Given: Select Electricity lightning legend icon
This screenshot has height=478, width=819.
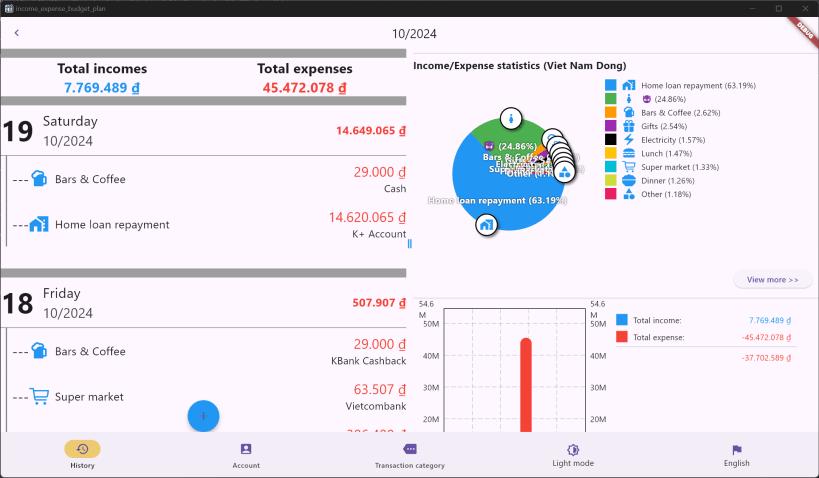Looking at the screenshot, I should click(629, 139).
